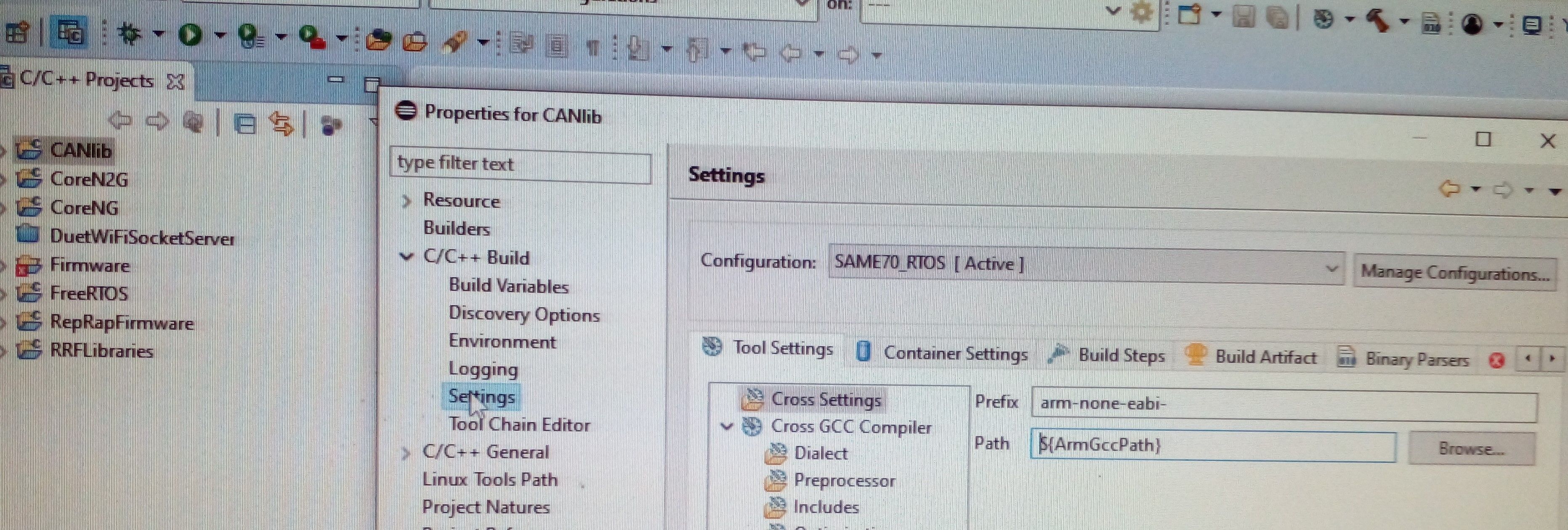Viewport: 1568px width, 530px height.
Task: Click the Prefix field arm-none-eabi-
Action: click(1284, 405)
